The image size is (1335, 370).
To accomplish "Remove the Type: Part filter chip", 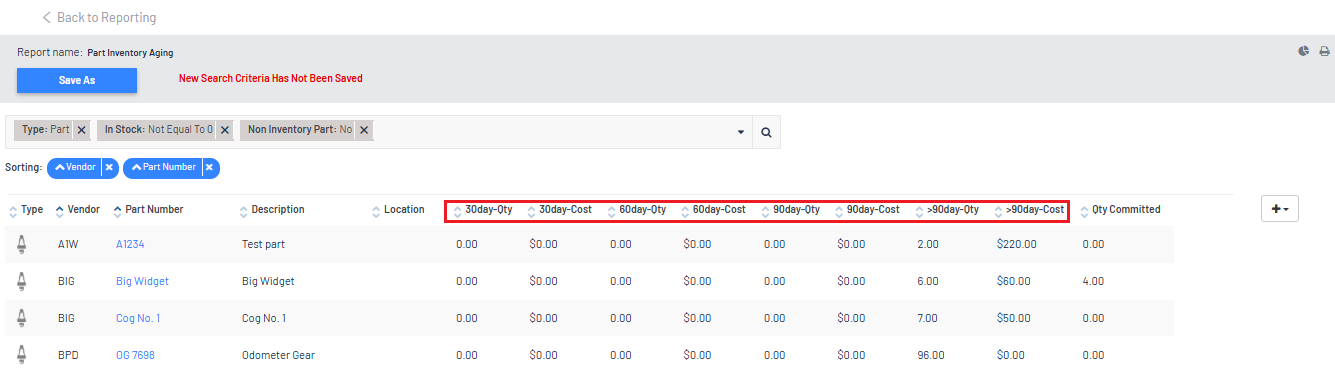I will coord(82,130).
